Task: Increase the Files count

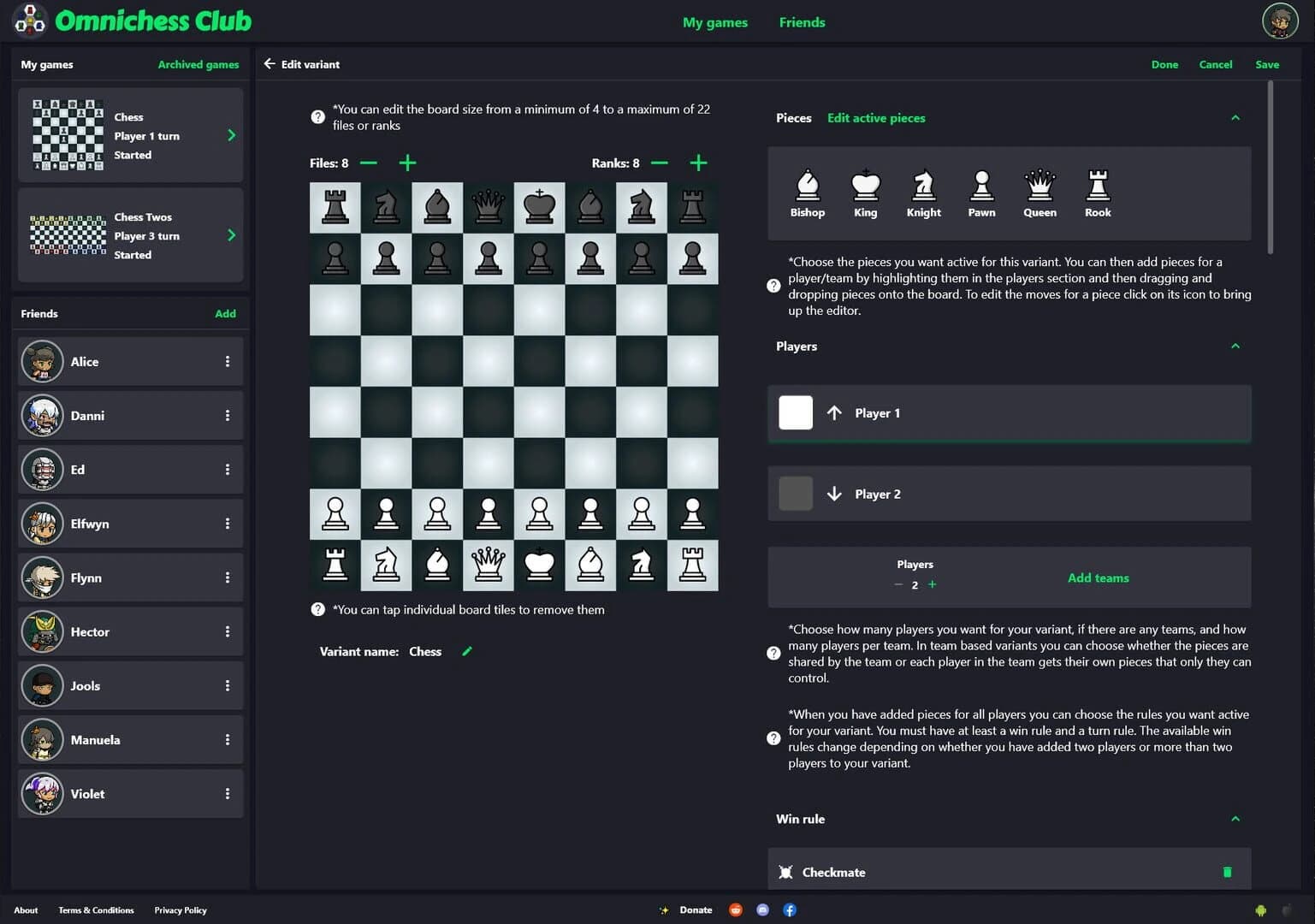Action: tap(408, 163)
